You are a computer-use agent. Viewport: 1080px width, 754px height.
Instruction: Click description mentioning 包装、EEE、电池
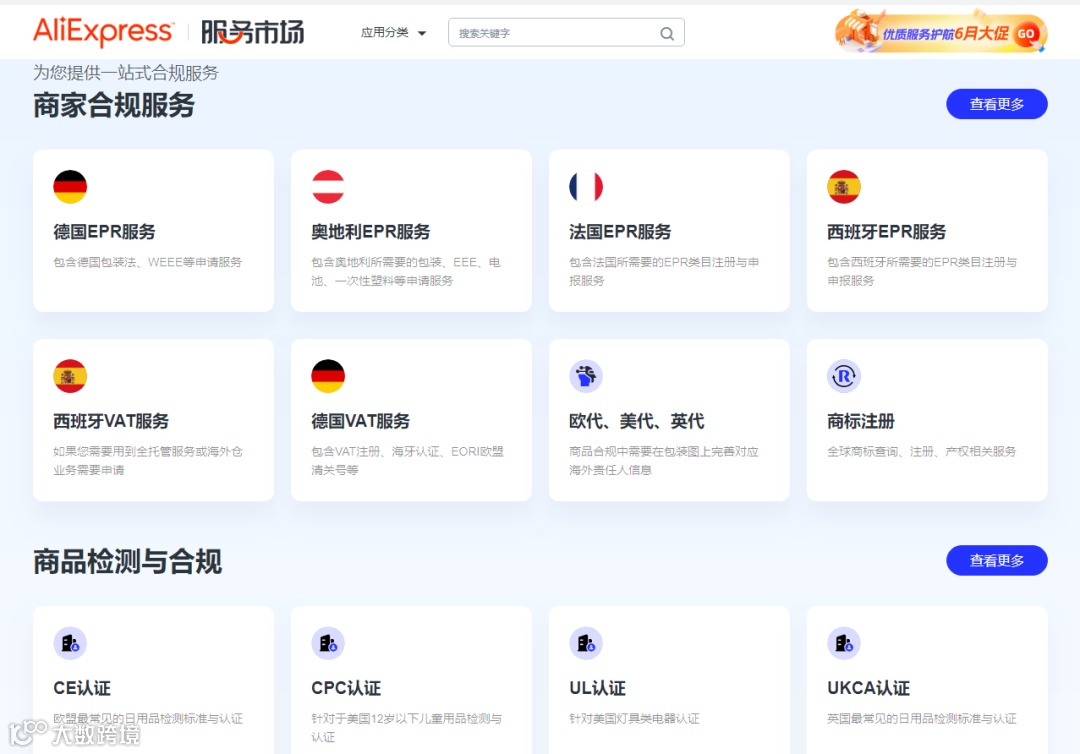click(406, 271)
